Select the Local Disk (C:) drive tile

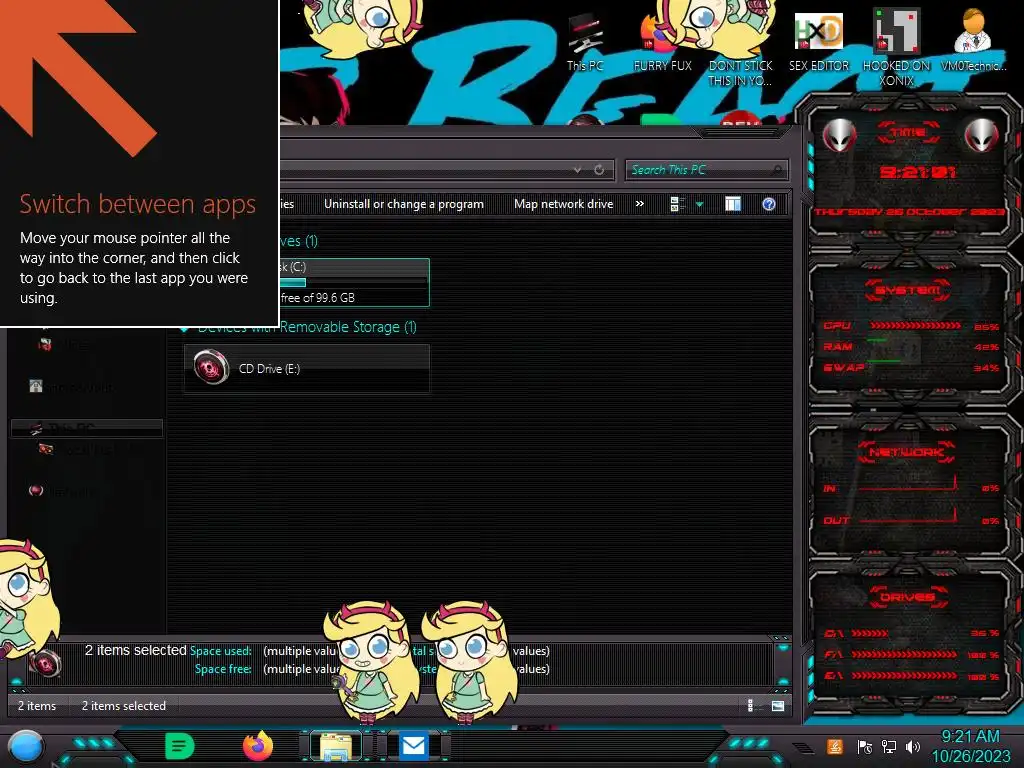click(x=353, y=282)
